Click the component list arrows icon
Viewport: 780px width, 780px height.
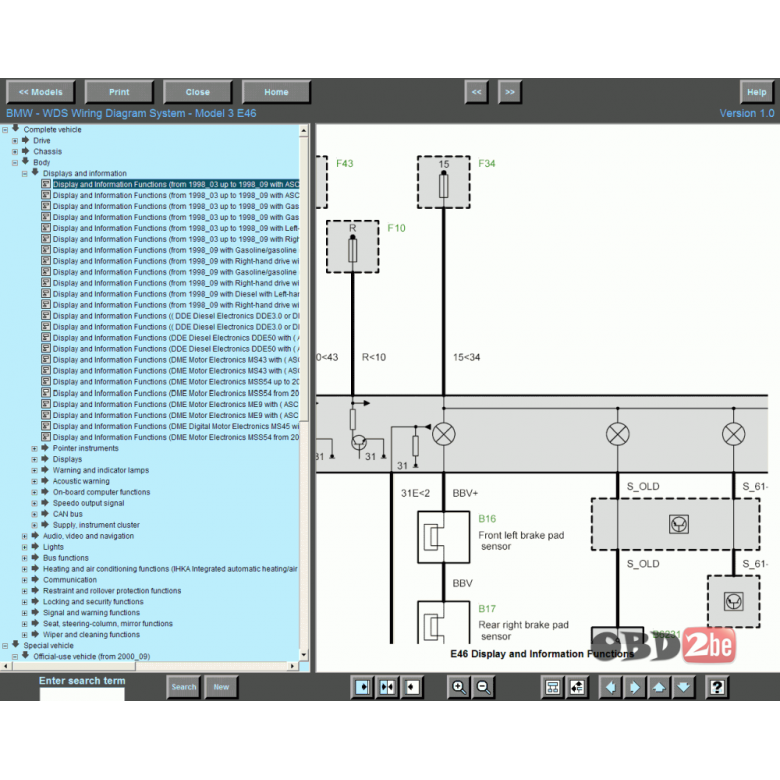pos(577,687)
